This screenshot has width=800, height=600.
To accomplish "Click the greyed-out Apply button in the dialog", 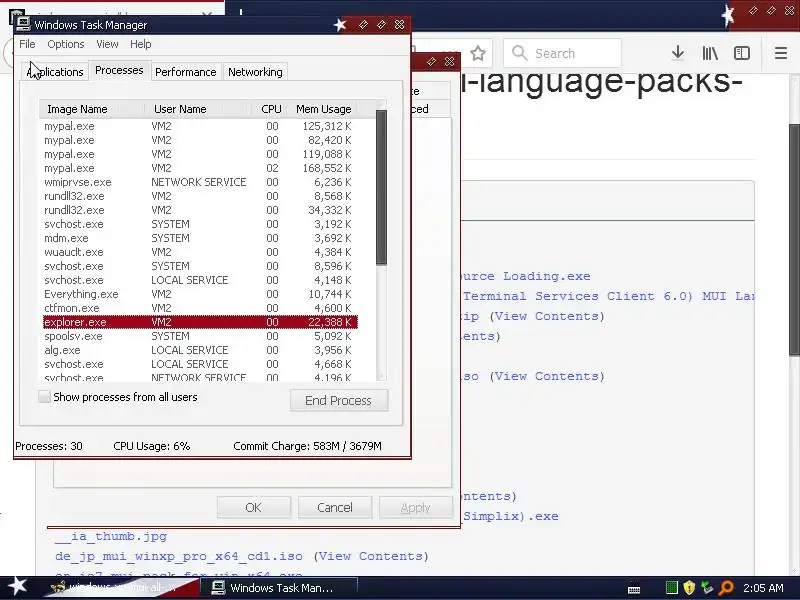I will coord(416,508).
